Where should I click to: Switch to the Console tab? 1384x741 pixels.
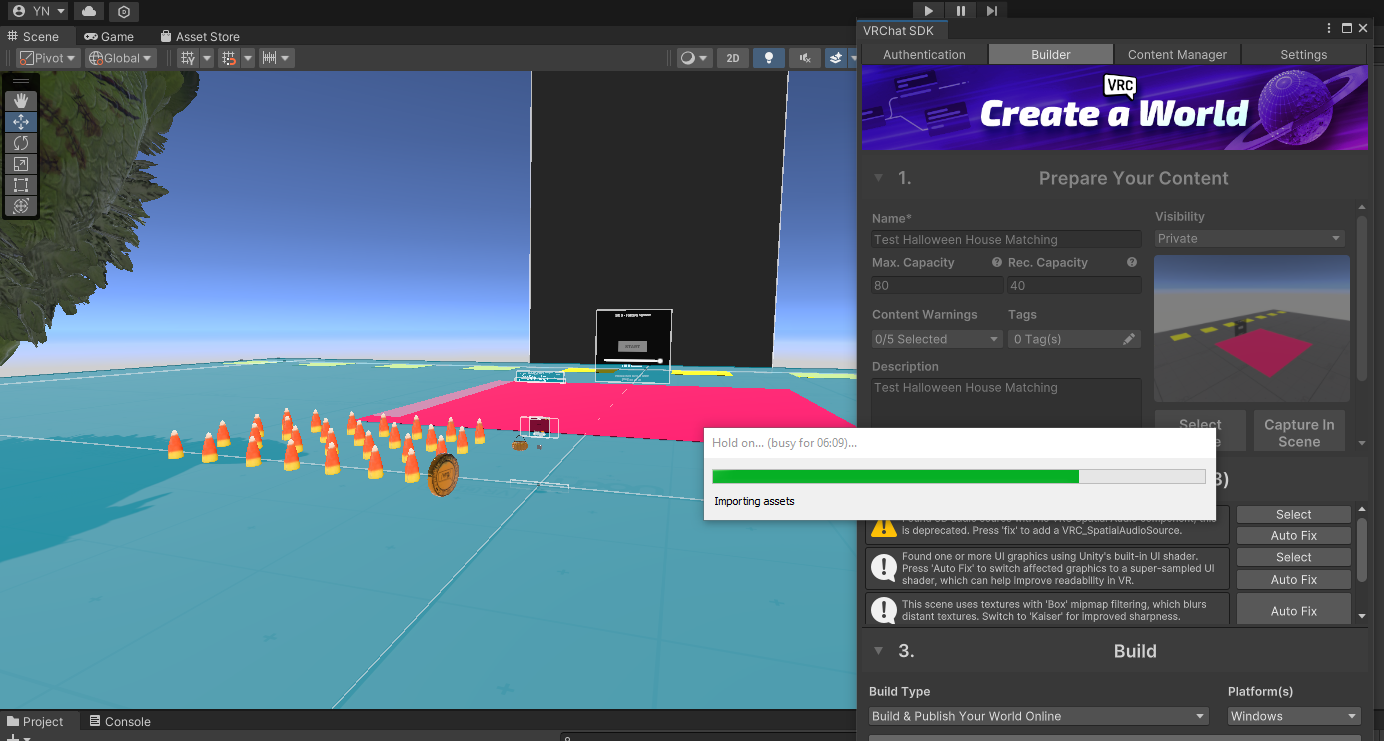[x=120, y=721]
